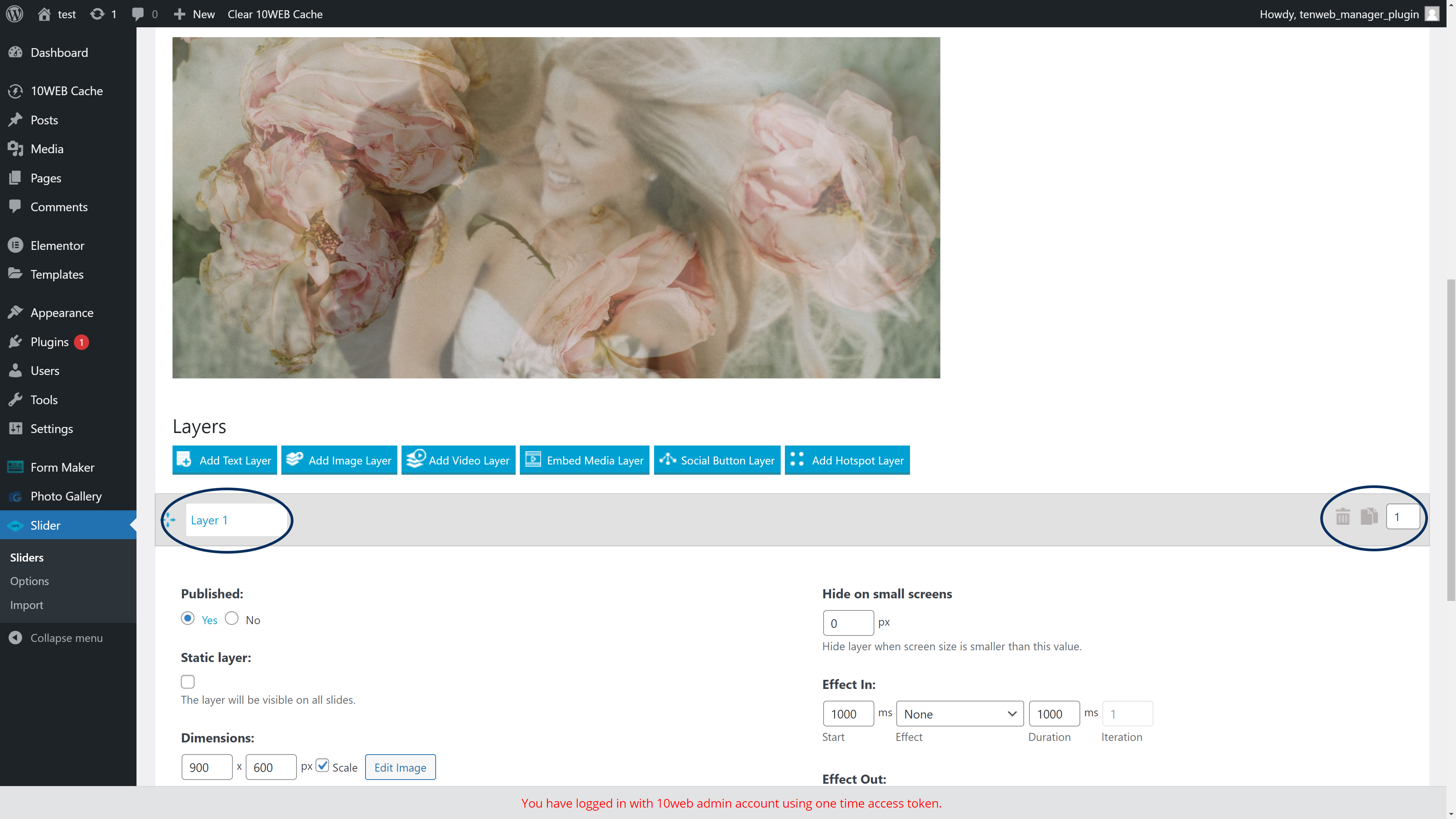Click the Appearance brush icon
1456x819 pixels.
click(15, 312)
